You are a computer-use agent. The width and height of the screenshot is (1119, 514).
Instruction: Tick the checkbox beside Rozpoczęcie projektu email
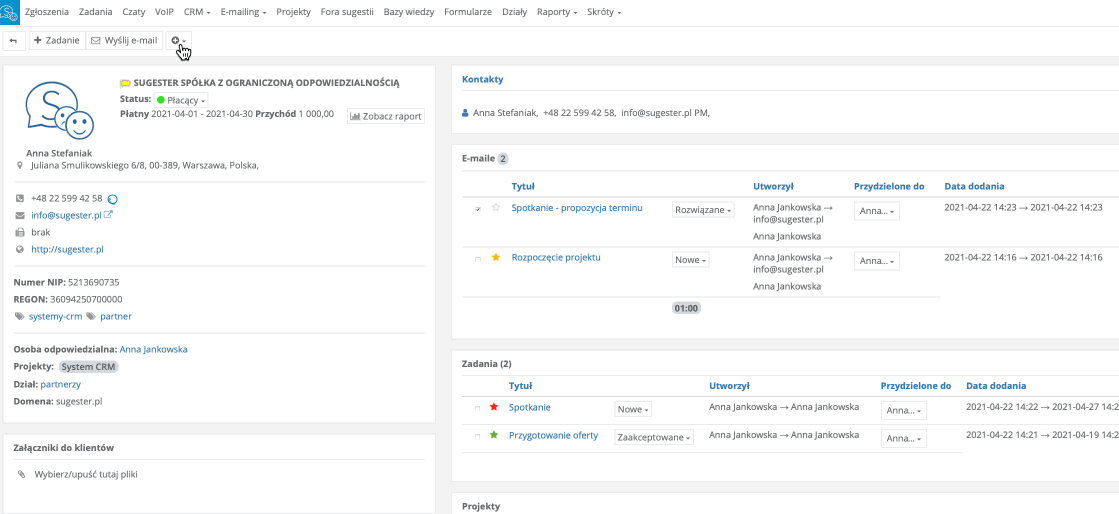point(477,259)
